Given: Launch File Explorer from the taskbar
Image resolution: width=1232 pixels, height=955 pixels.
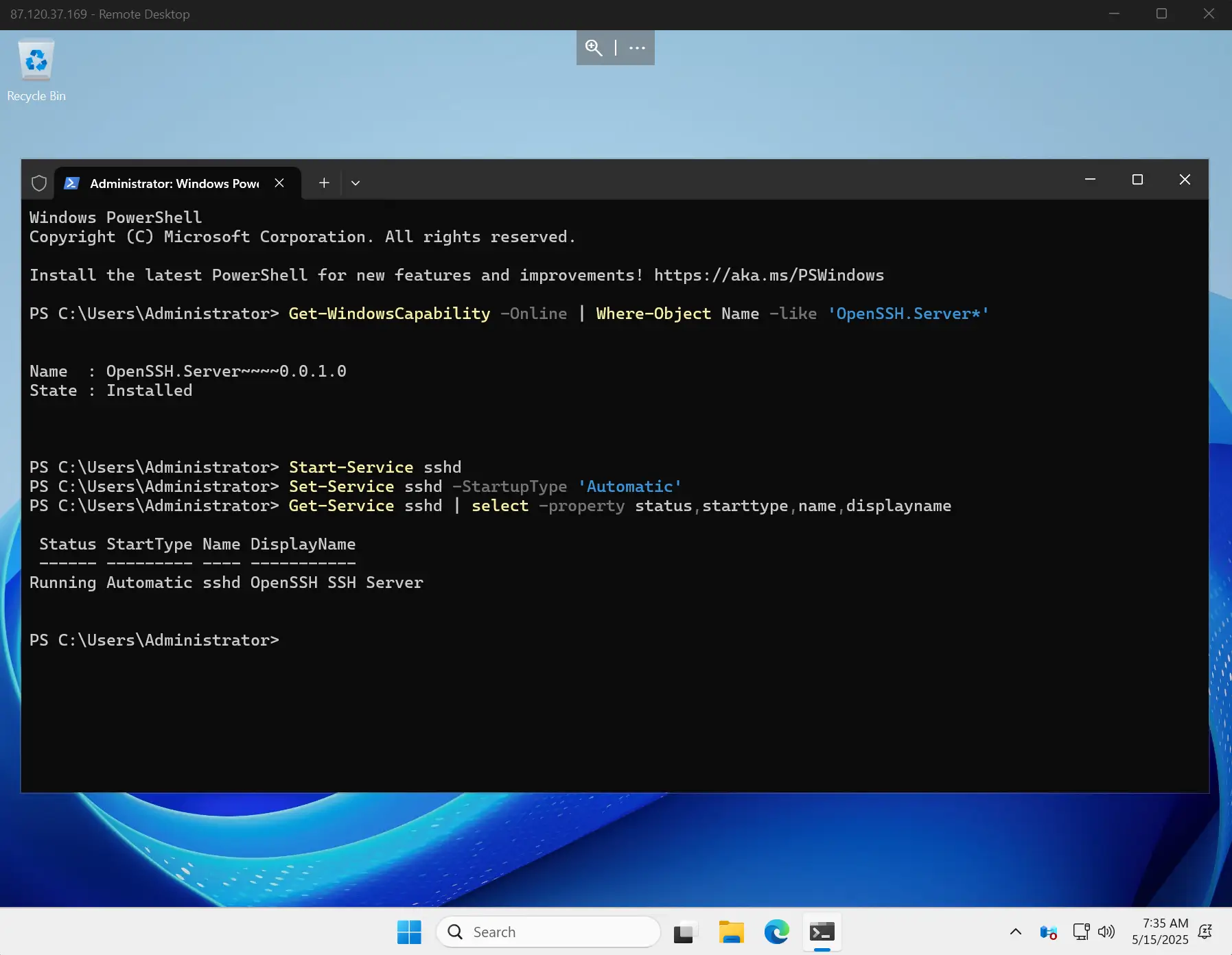Looking at the screenshot, I should coord(731,932).
